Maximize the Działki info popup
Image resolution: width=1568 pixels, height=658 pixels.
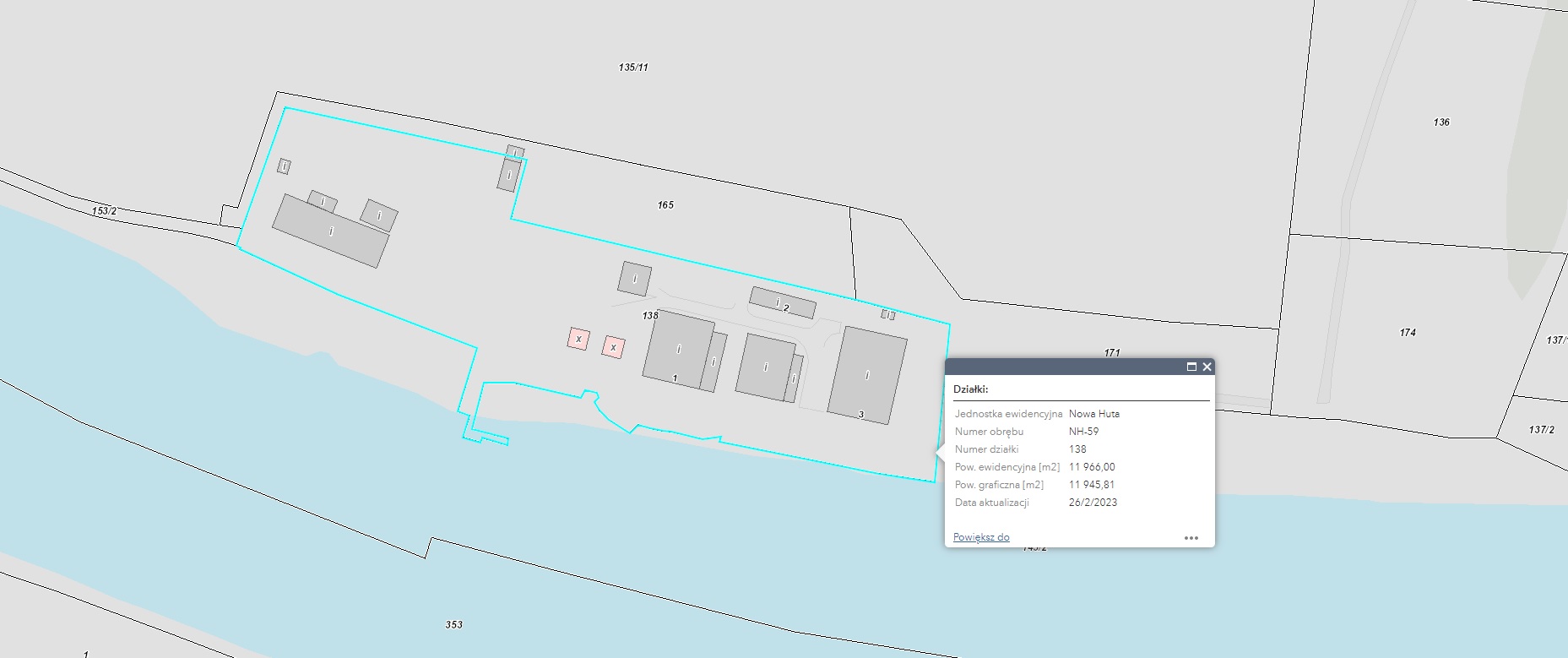tap(1191, 367)
